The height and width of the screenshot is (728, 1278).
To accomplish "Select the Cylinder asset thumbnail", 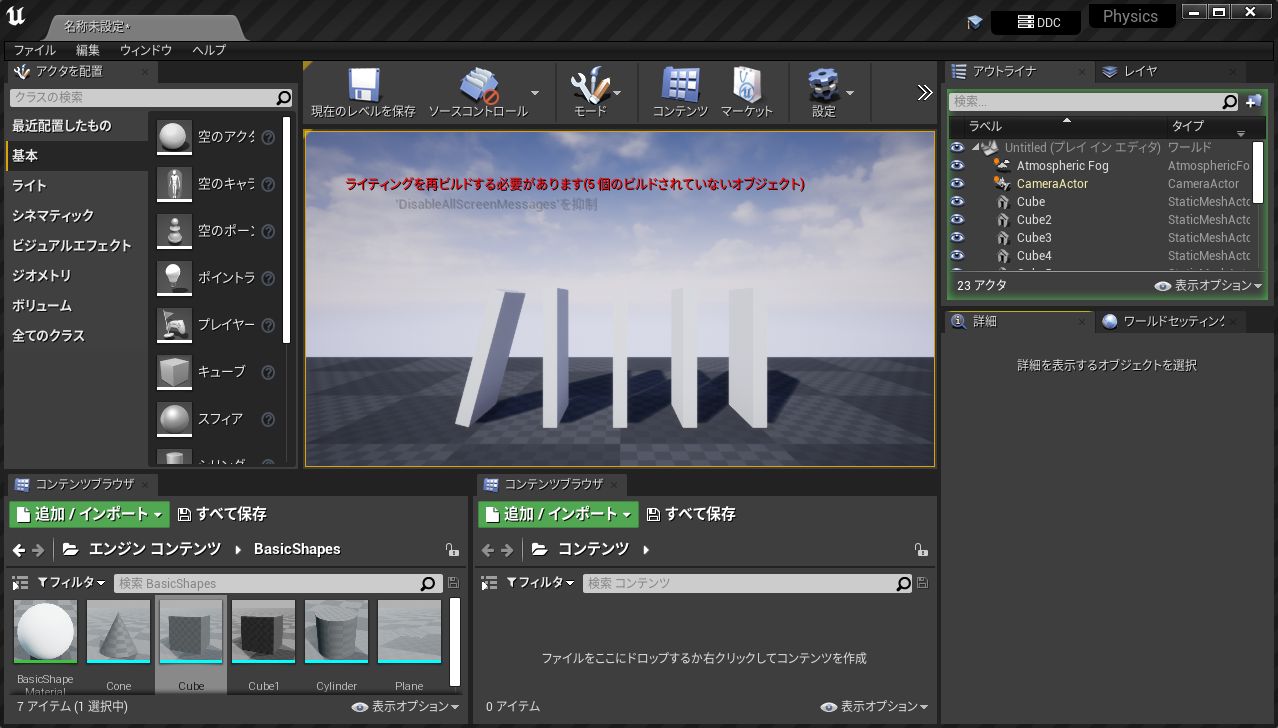I will (x=336, y=630).
